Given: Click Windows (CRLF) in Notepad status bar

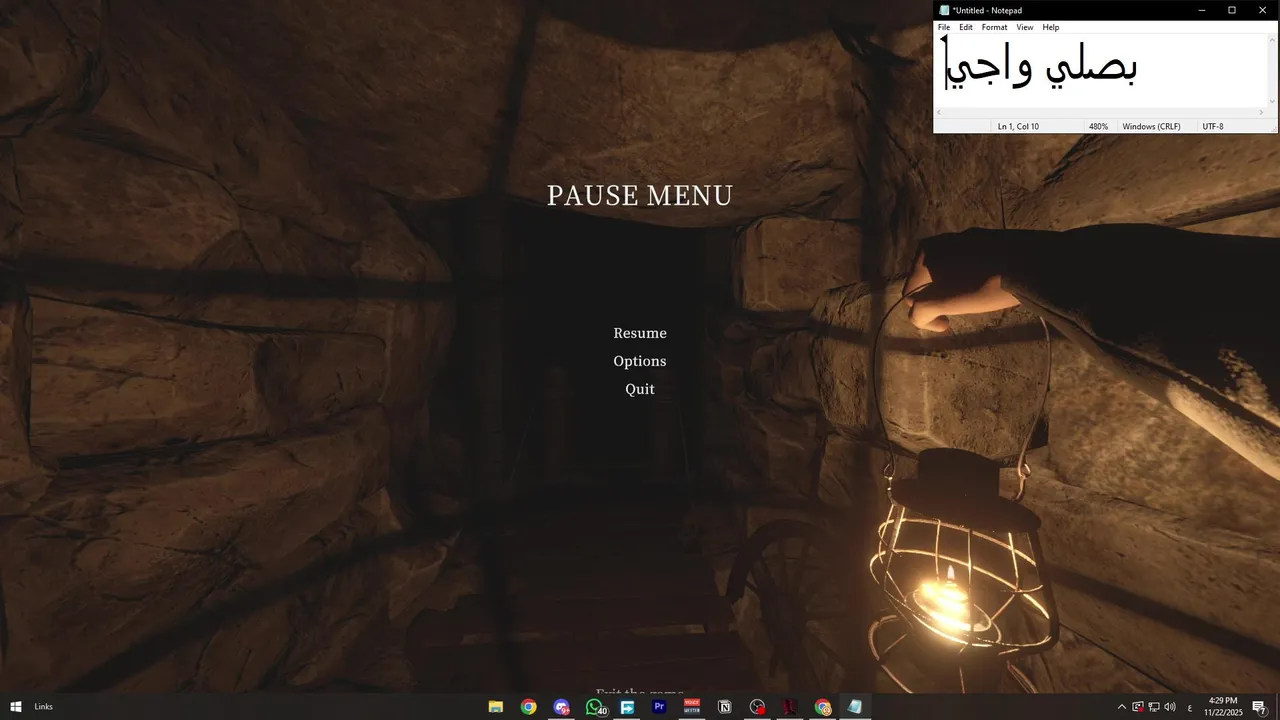Looking at the screenshot, I should (x=1151, y=126).
